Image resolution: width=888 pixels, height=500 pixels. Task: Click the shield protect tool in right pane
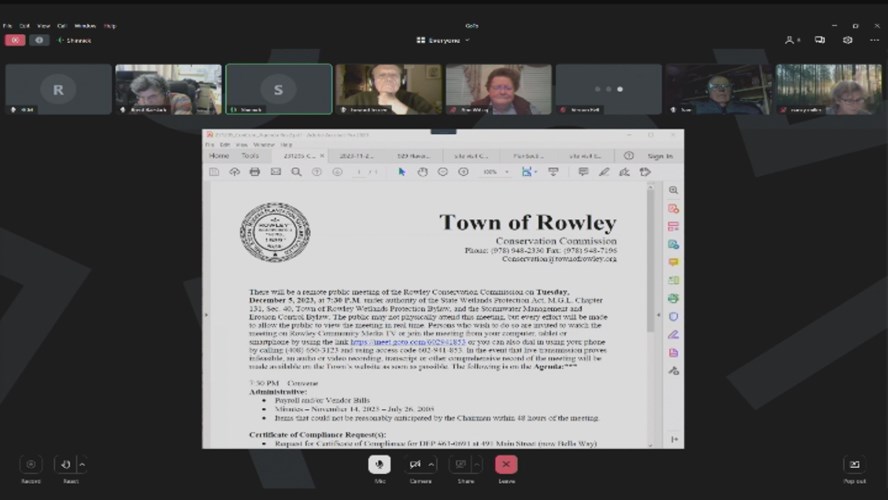[x=673, y=317]
